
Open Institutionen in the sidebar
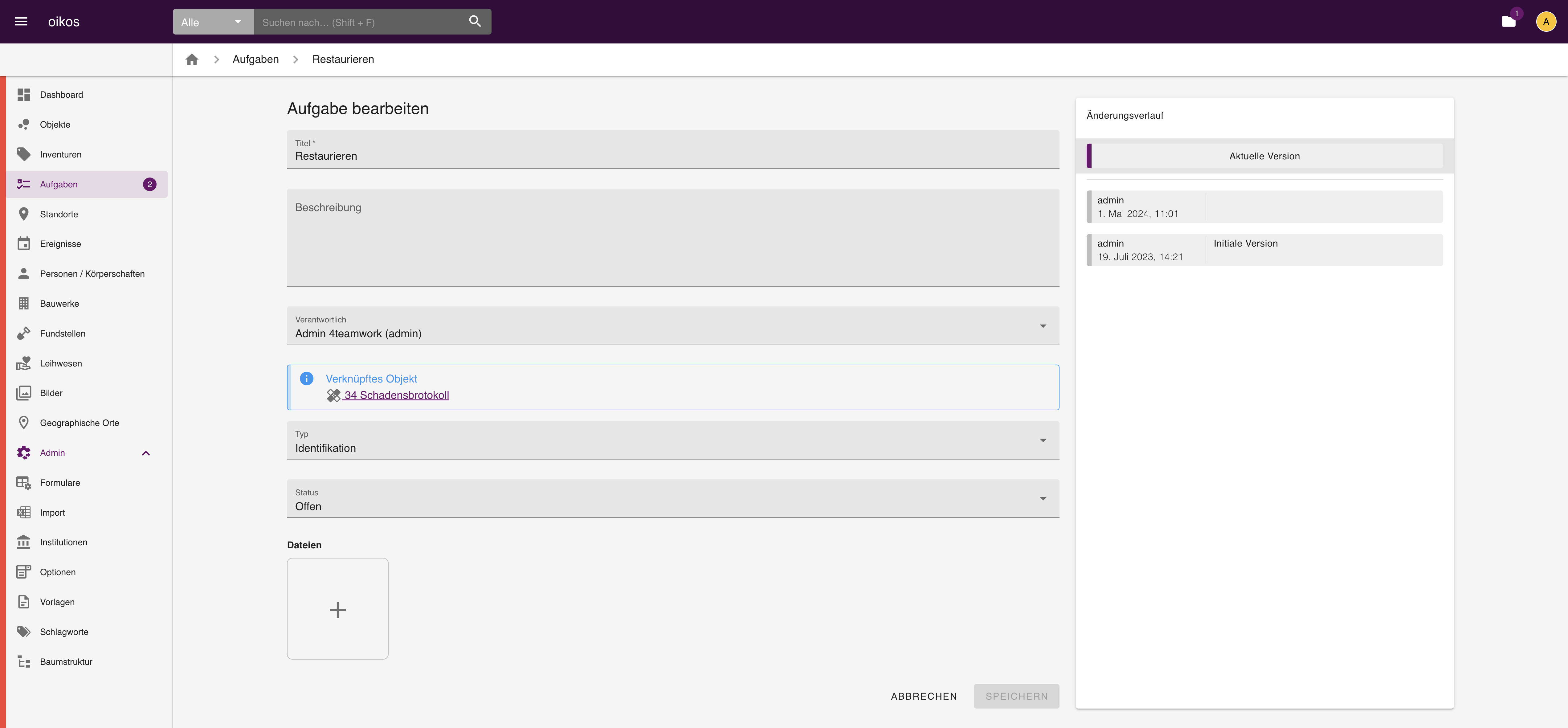[x=87, y=542]
